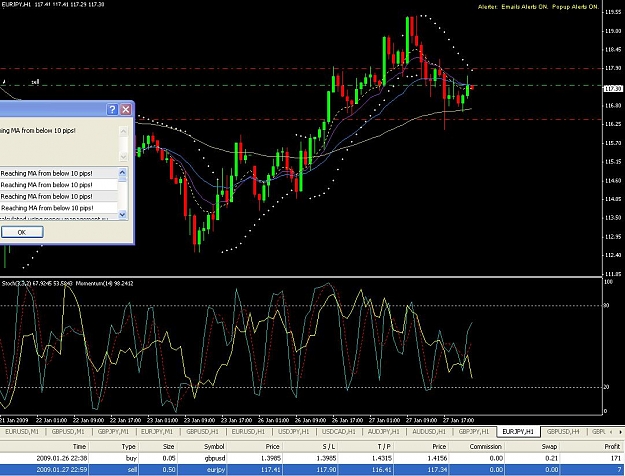Screen dimensions: 625x476
Task: Click the alert list scrollbar thumb
Action: click(x=122, y=180)
